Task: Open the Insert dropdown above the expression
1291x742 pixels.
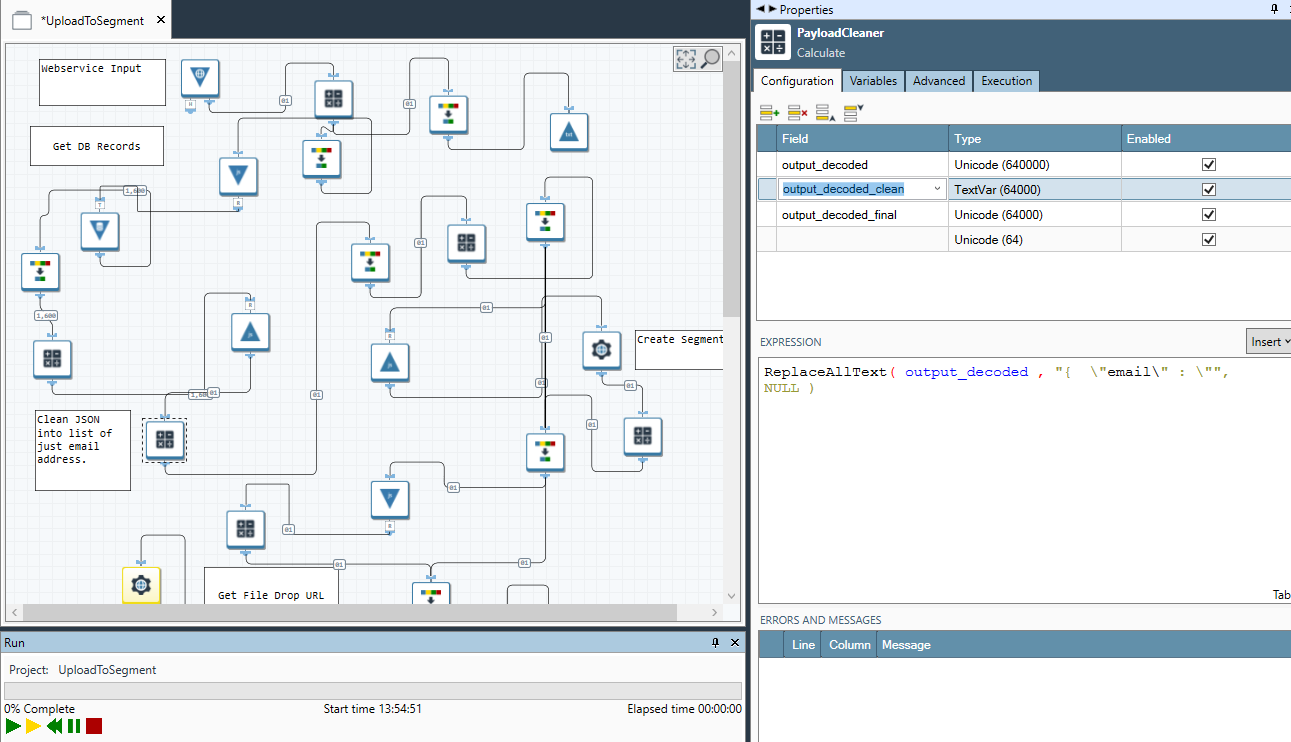Action: click(1270, 342)
